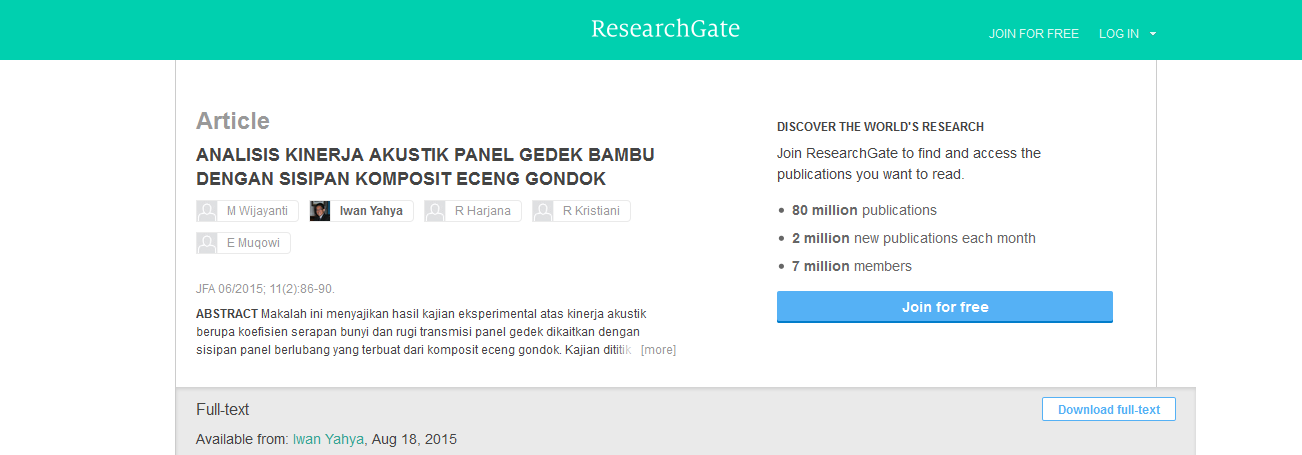This screenshot has width=1302, height=455.
Task: Open the Iwan Yahya available-from link
Action: (x=329, y=439)
